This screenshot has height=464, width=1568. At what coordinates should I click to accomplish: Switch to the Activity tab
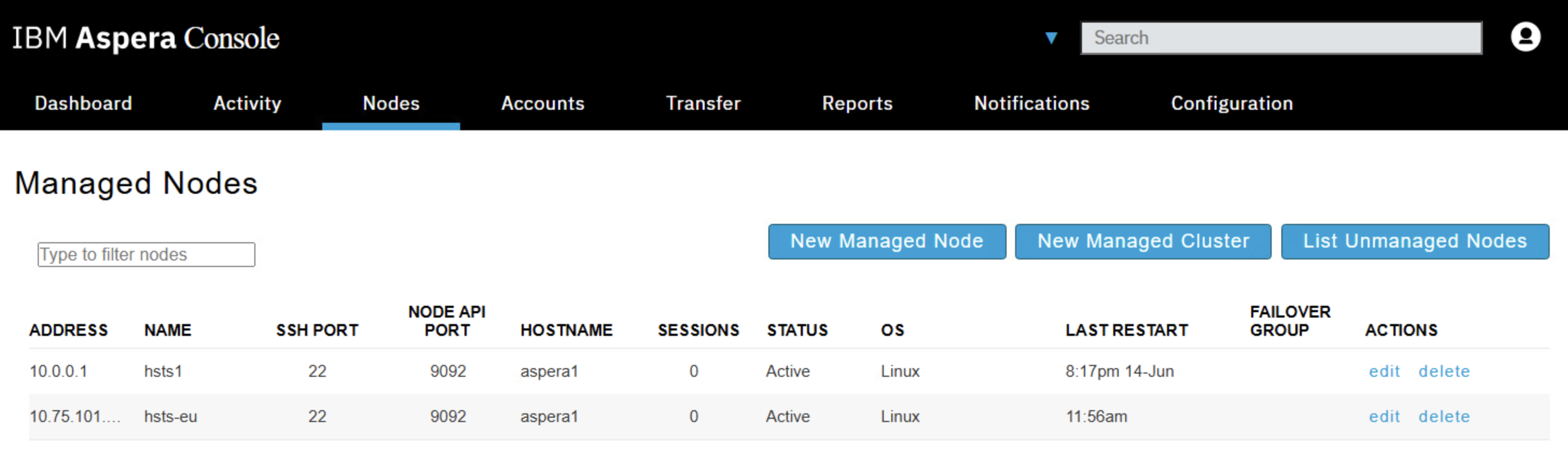coord(247,103)
